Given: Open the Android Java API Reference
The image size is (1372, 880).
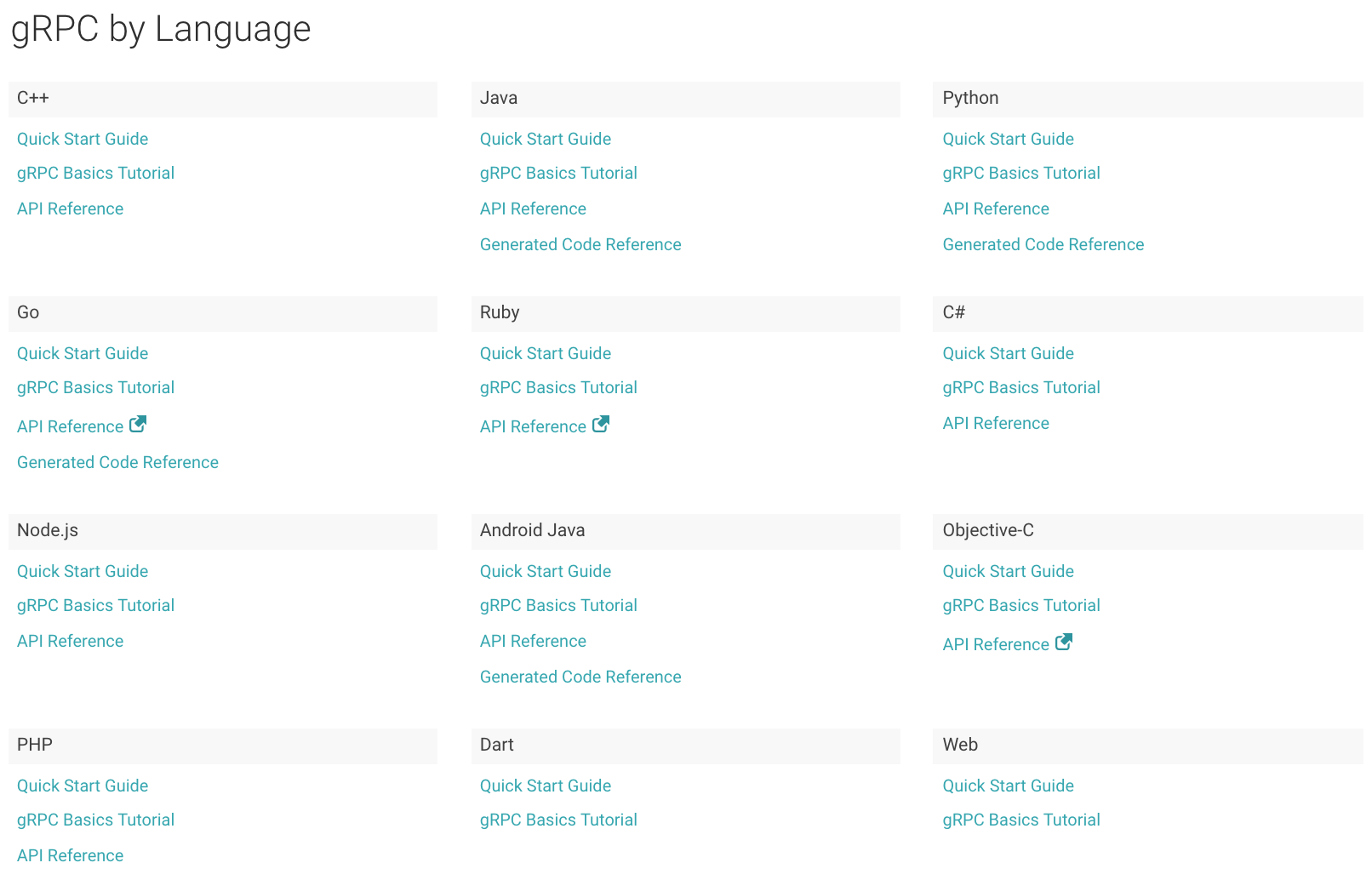Looking at the screenshot, I should pyautogui.click(x=533, y=641).
